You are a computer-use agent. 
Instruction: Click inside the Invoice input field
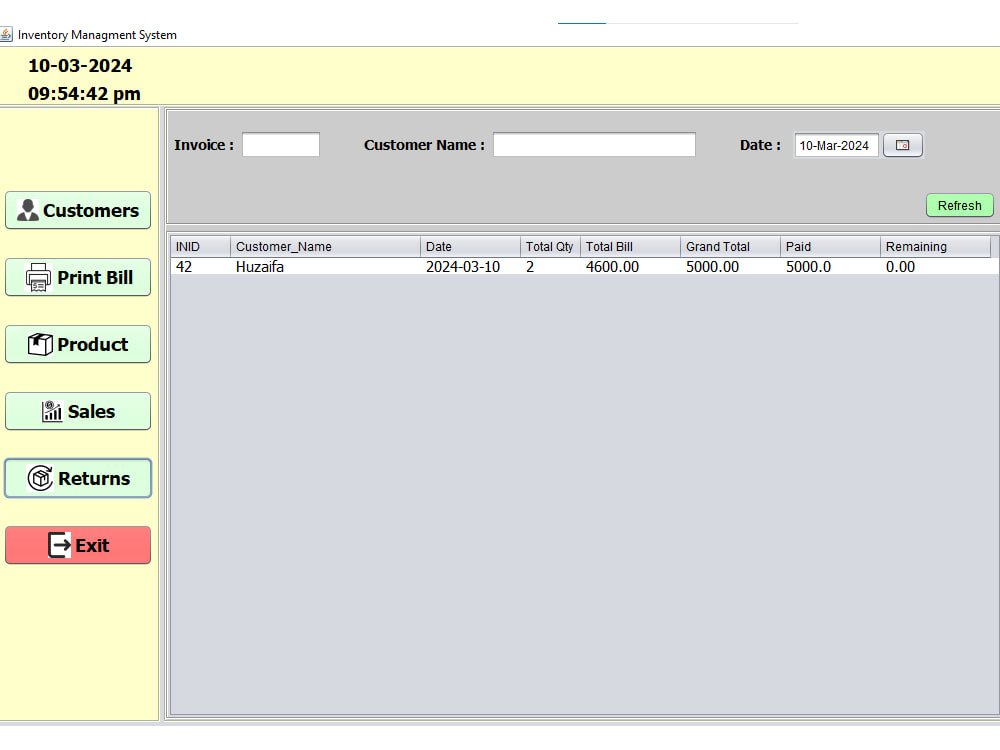point(280,144)
